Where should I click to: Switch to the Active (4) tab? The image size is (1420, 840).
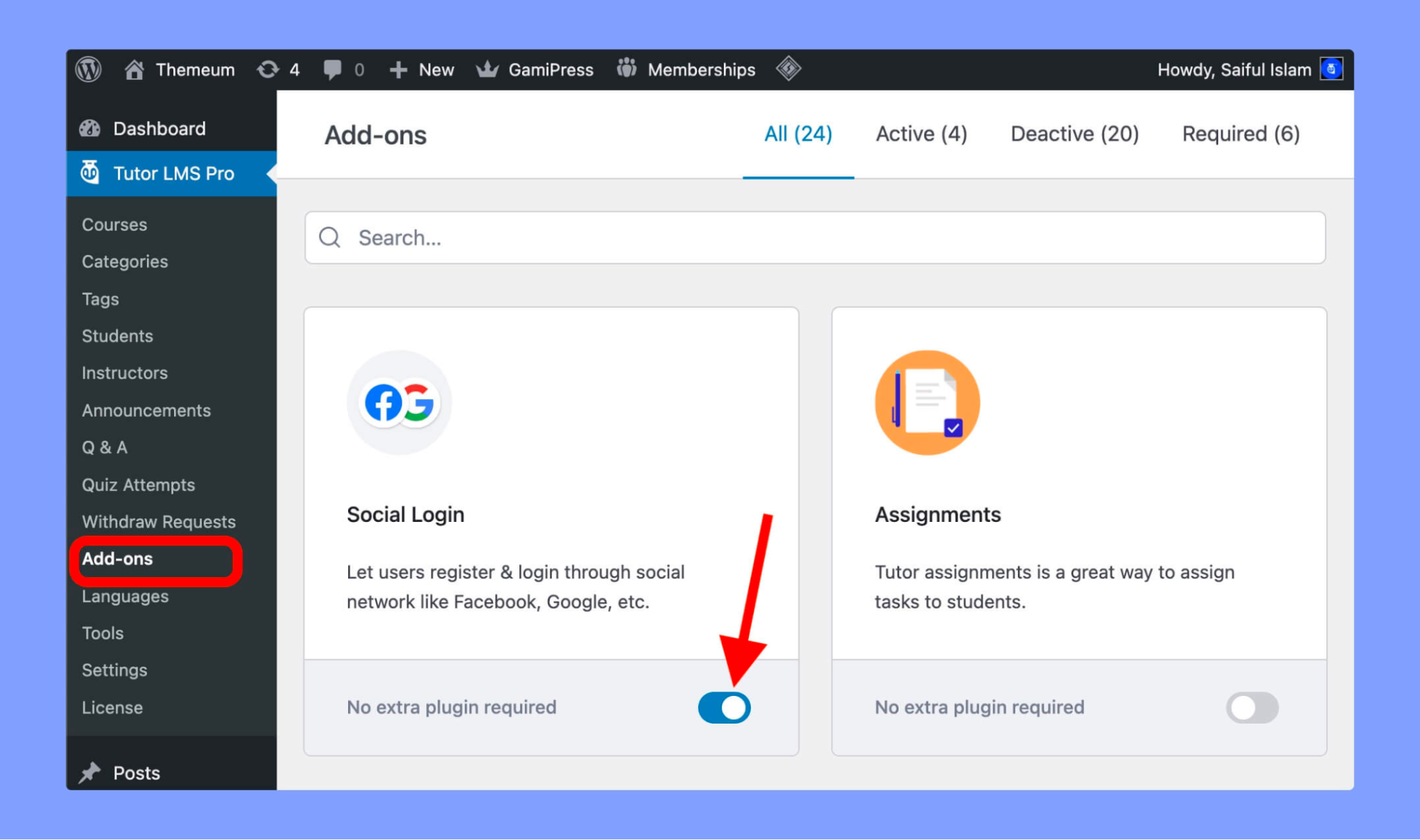click(x=921, y=133)
